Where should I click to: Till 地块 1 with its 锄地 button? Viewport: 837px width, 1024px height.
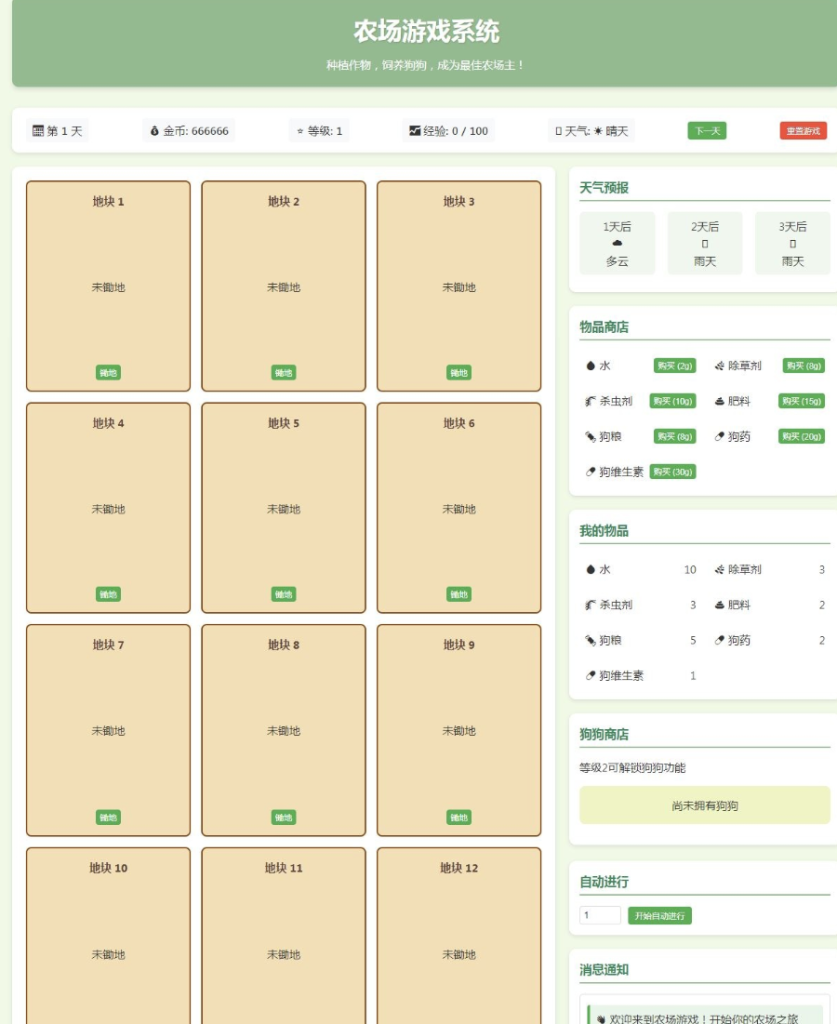107,372
